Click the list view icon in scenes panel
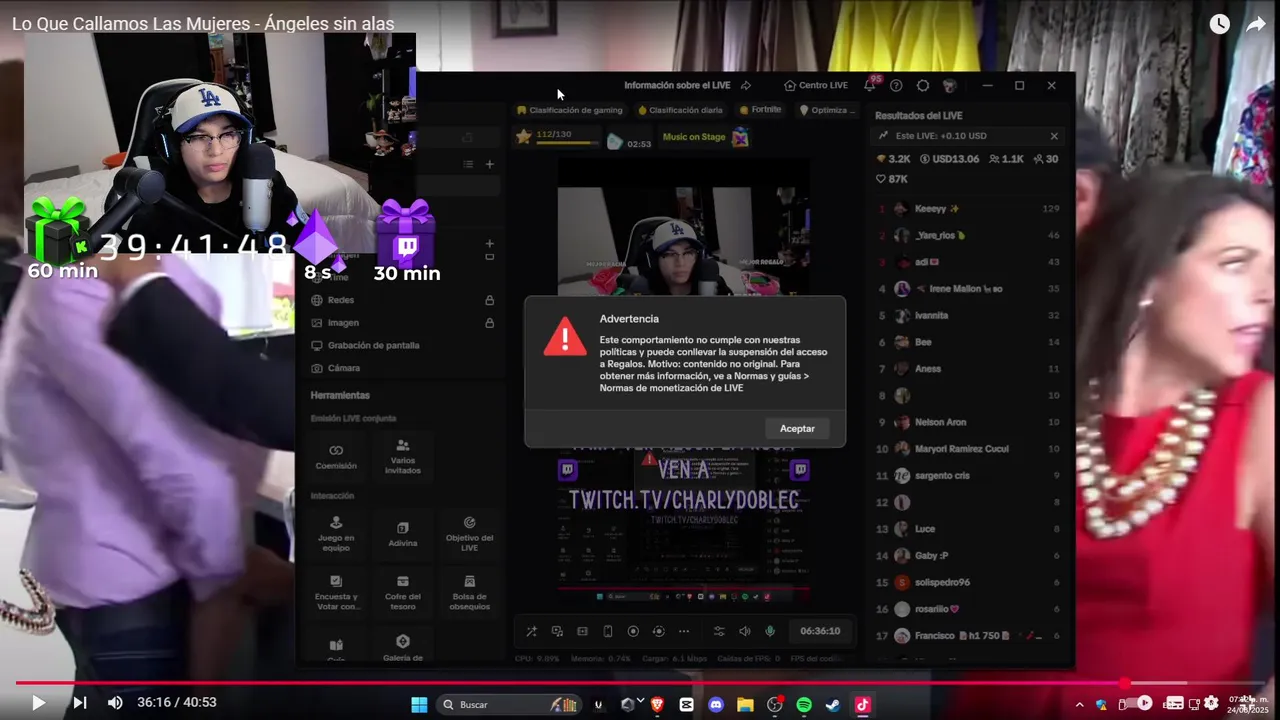The width and height of the screenshot is (1280, 720). coord(468,164)
